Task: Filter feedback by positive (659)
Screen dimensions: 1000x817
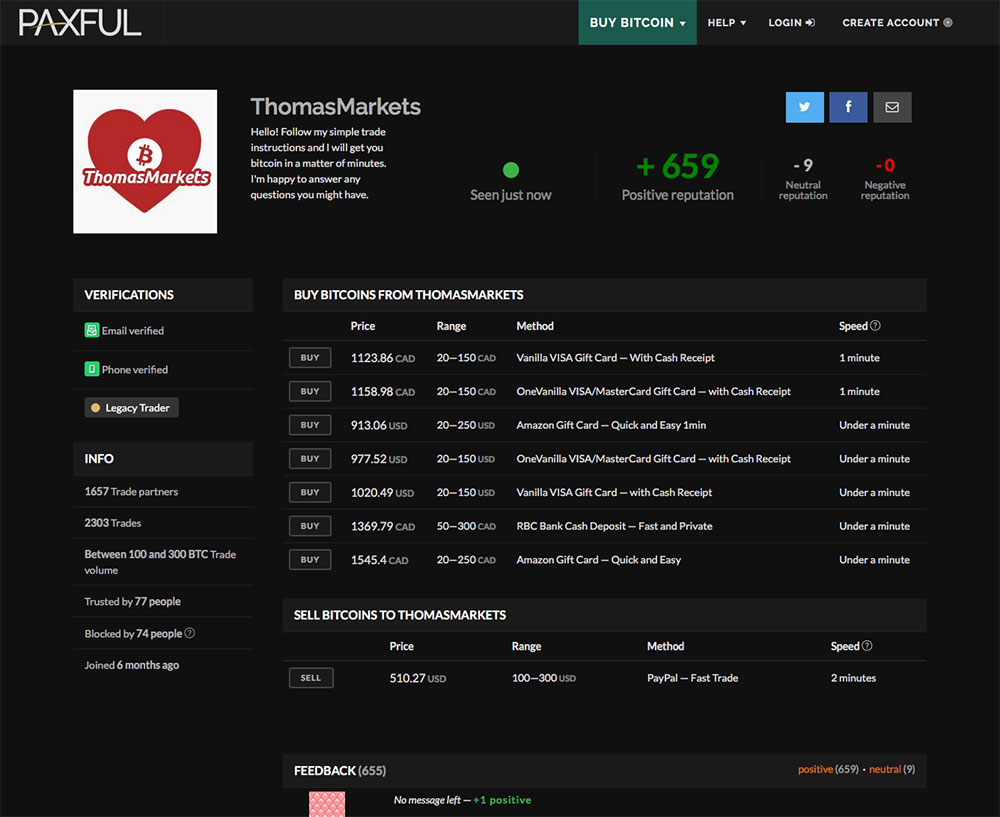Action: point(828,769)
